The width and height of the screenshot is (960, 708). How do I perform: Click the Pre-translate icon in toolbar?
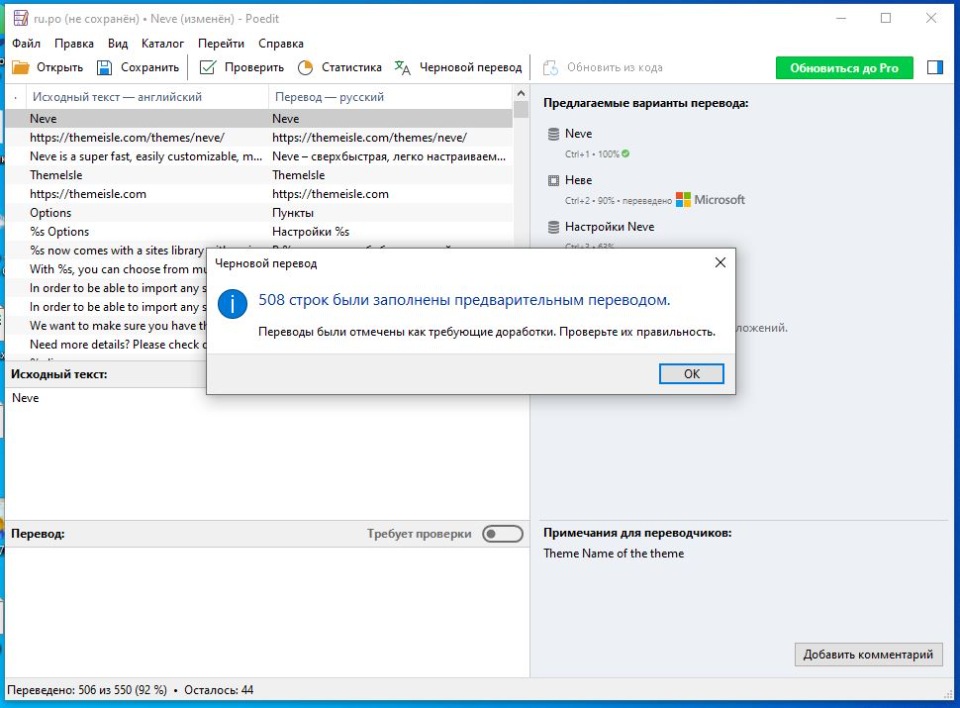402,68
